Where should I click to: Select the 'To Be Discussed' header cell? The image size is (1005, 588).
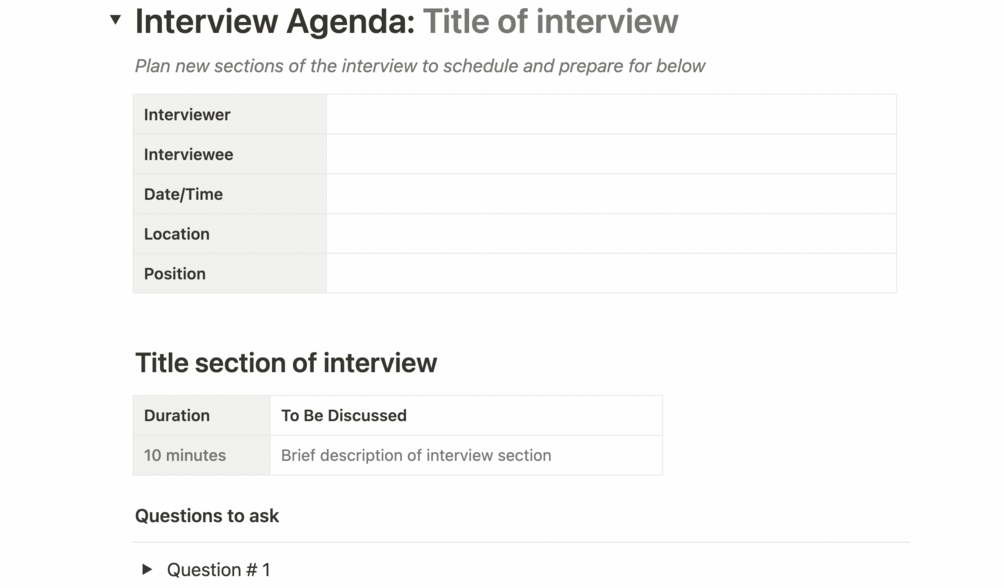tap(465, 416)
